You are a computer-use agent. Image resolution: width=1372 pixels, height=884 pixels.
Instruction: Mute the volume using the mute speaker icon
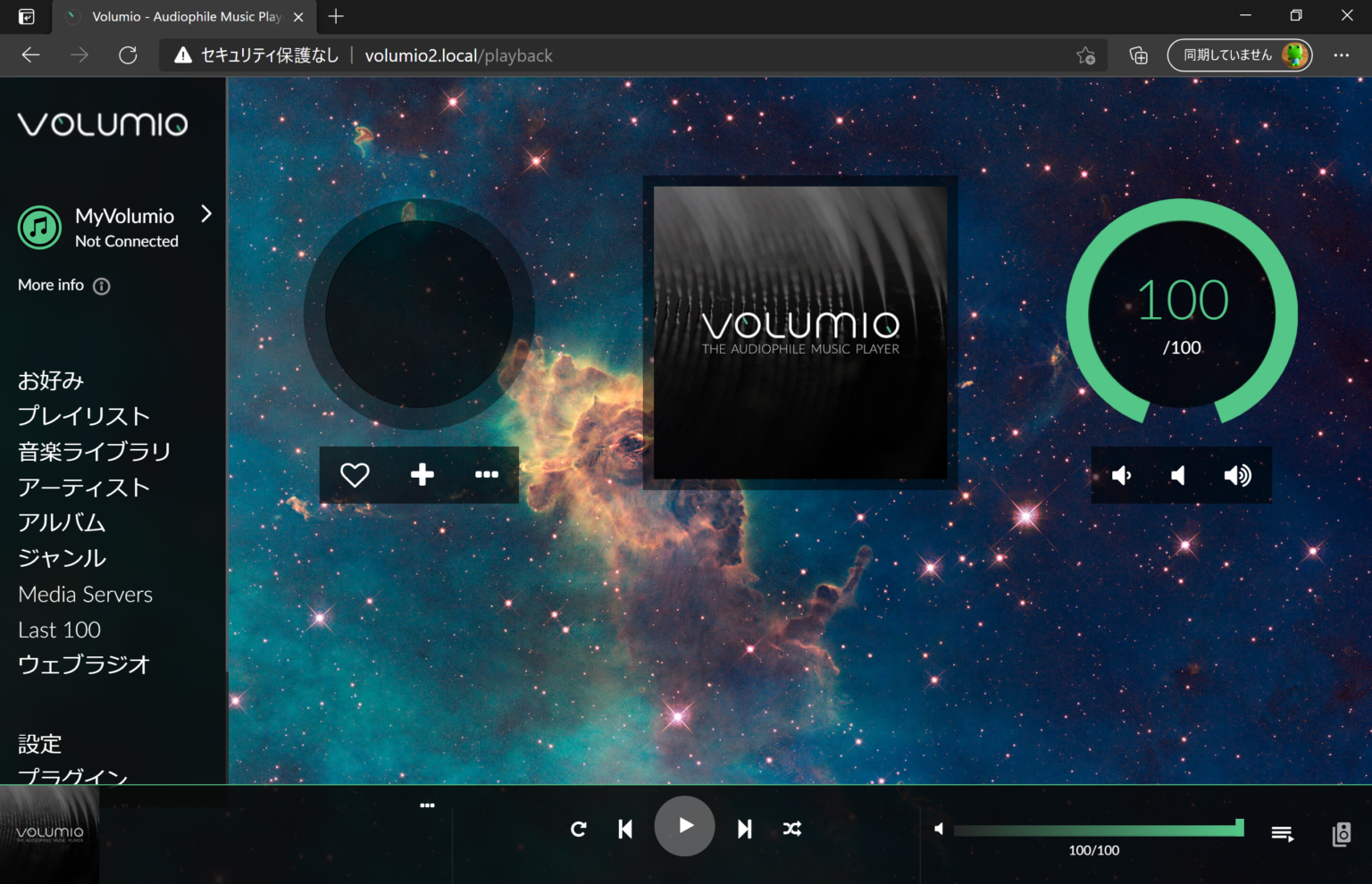[1178, 474]
